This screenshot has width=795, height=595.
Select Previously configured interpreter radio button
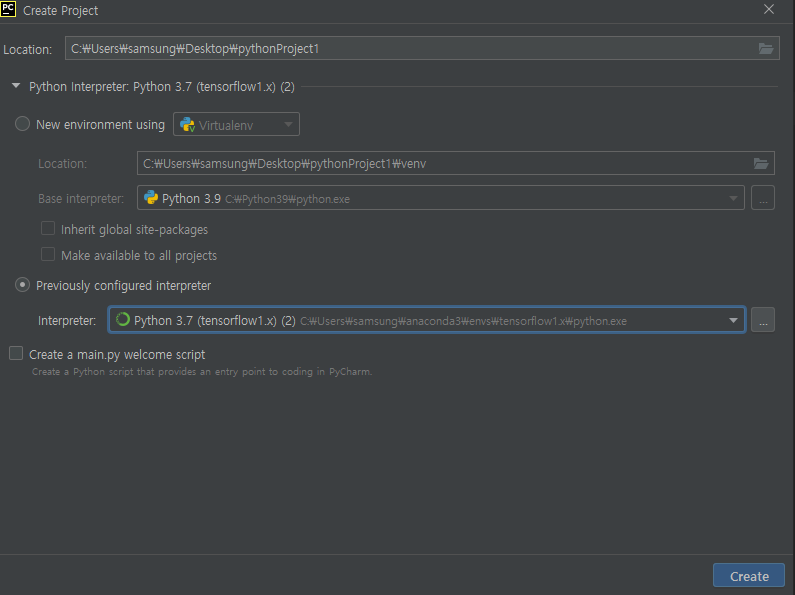click(x=22, y=285)
